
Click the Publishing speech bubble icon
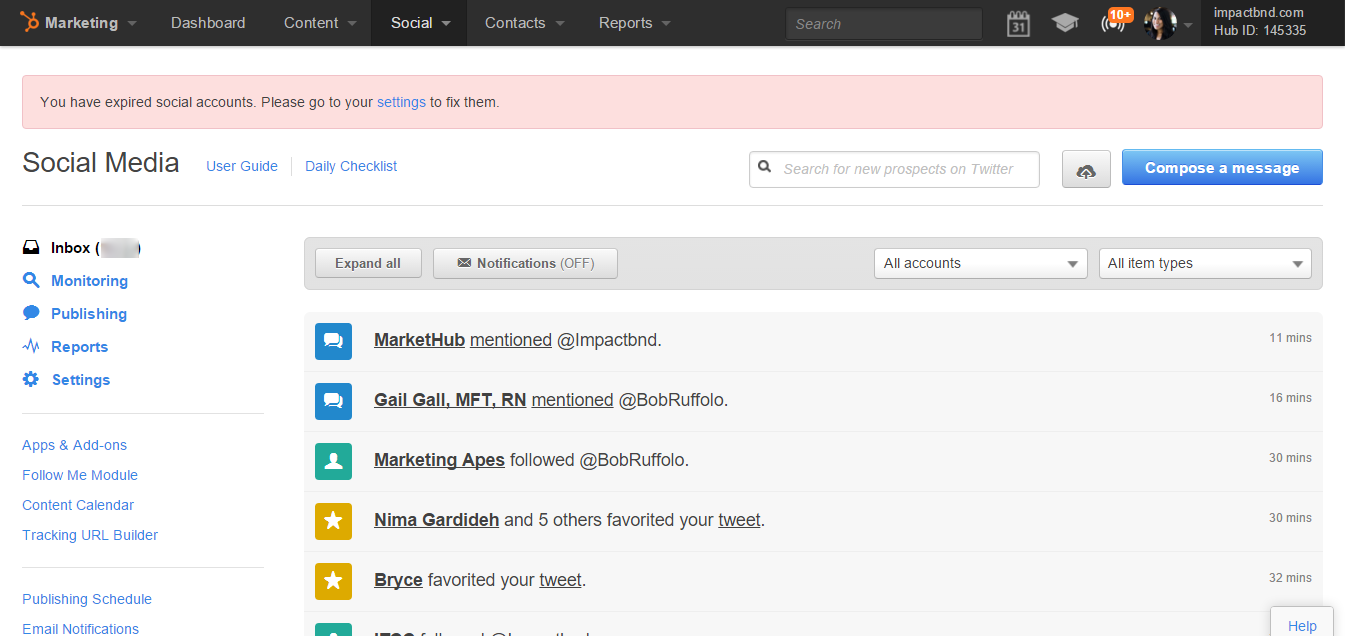(x=31, y=313)
